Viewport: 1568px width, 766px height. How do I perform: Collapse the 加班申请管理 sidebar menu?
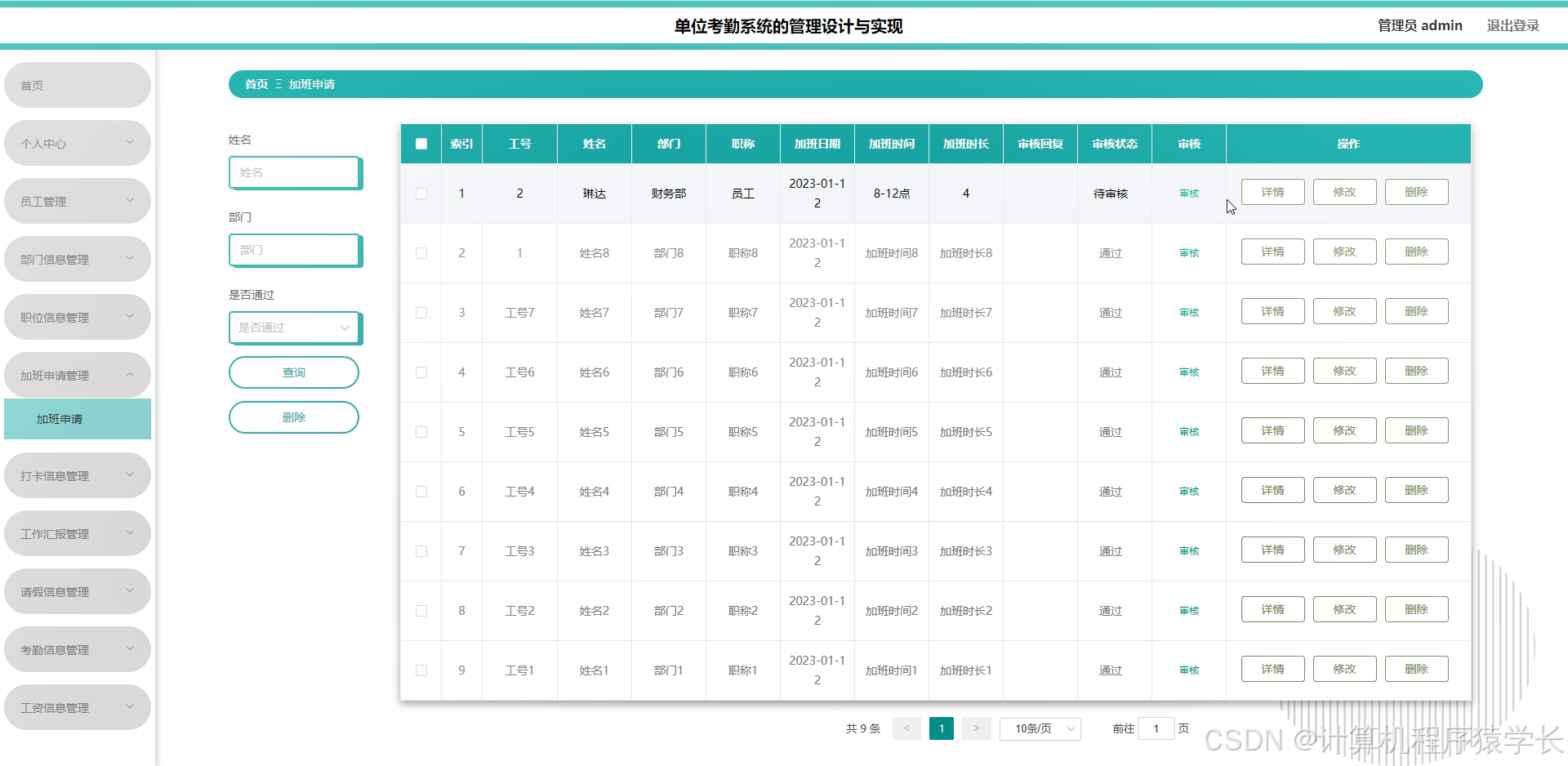(78, 375)
